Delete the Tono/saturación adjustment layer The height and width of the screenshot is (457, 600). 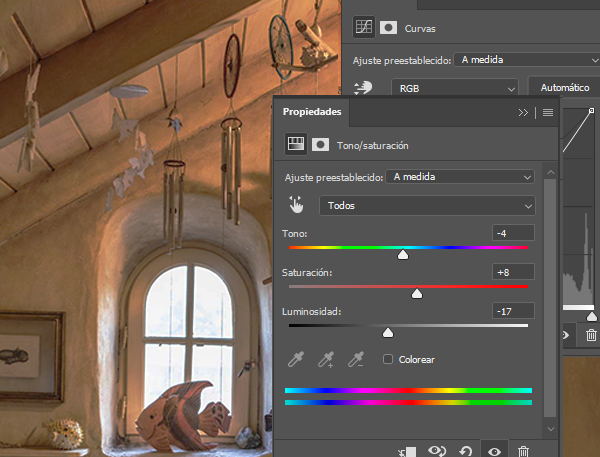pos(523,452)
